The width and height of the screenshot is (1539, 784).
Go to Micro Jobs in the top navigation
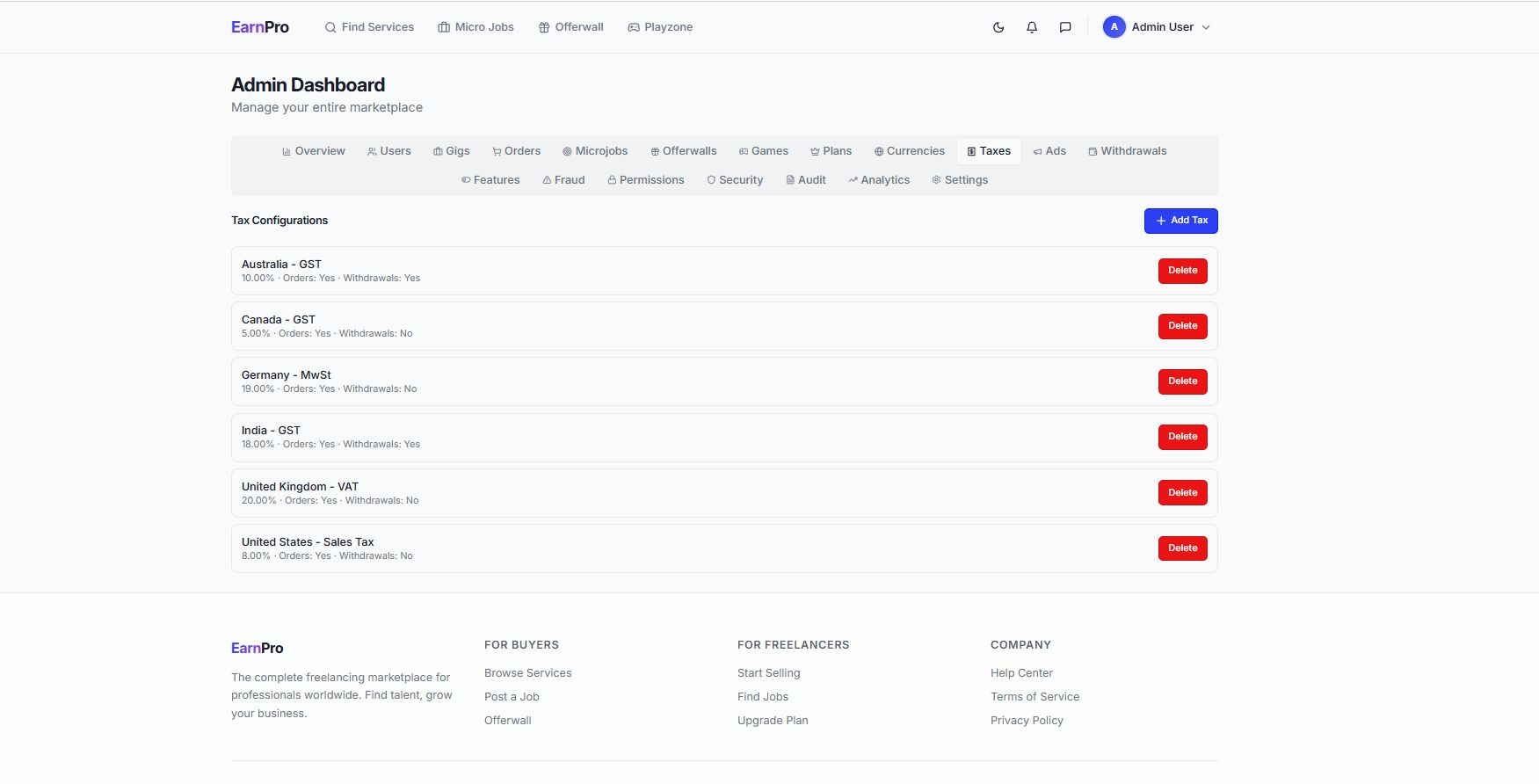tap(475, 27)
